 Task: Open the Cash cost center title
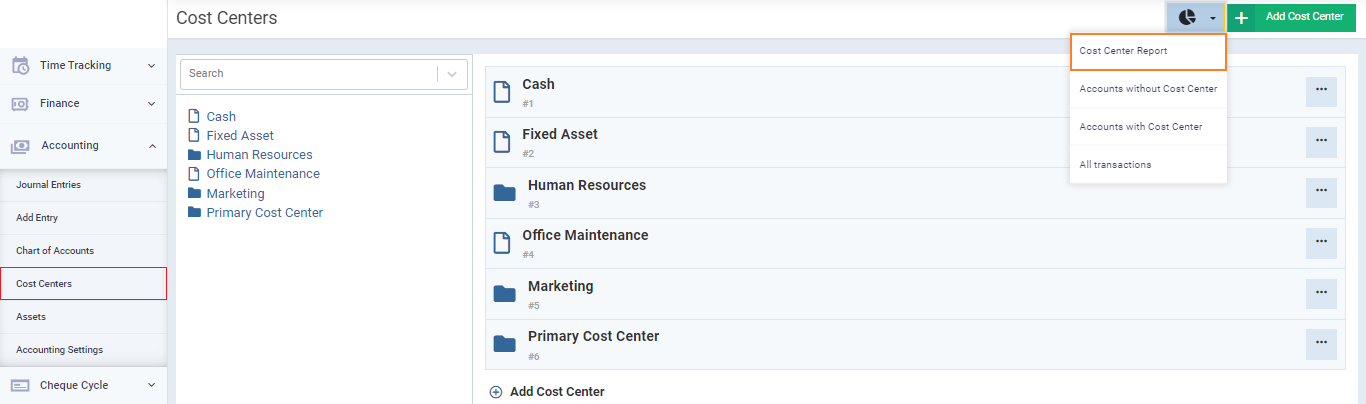click(x=538, y=85)
